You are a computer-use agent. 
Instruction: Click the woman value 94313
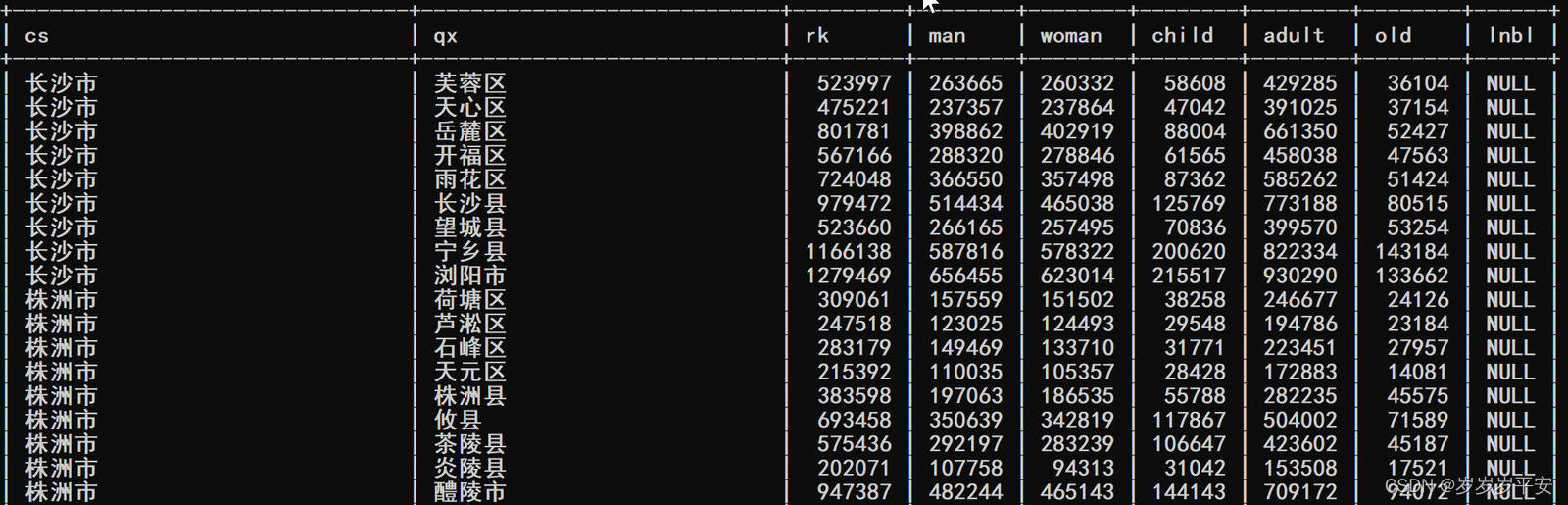pyautogui.click(x=1084, y=468)
